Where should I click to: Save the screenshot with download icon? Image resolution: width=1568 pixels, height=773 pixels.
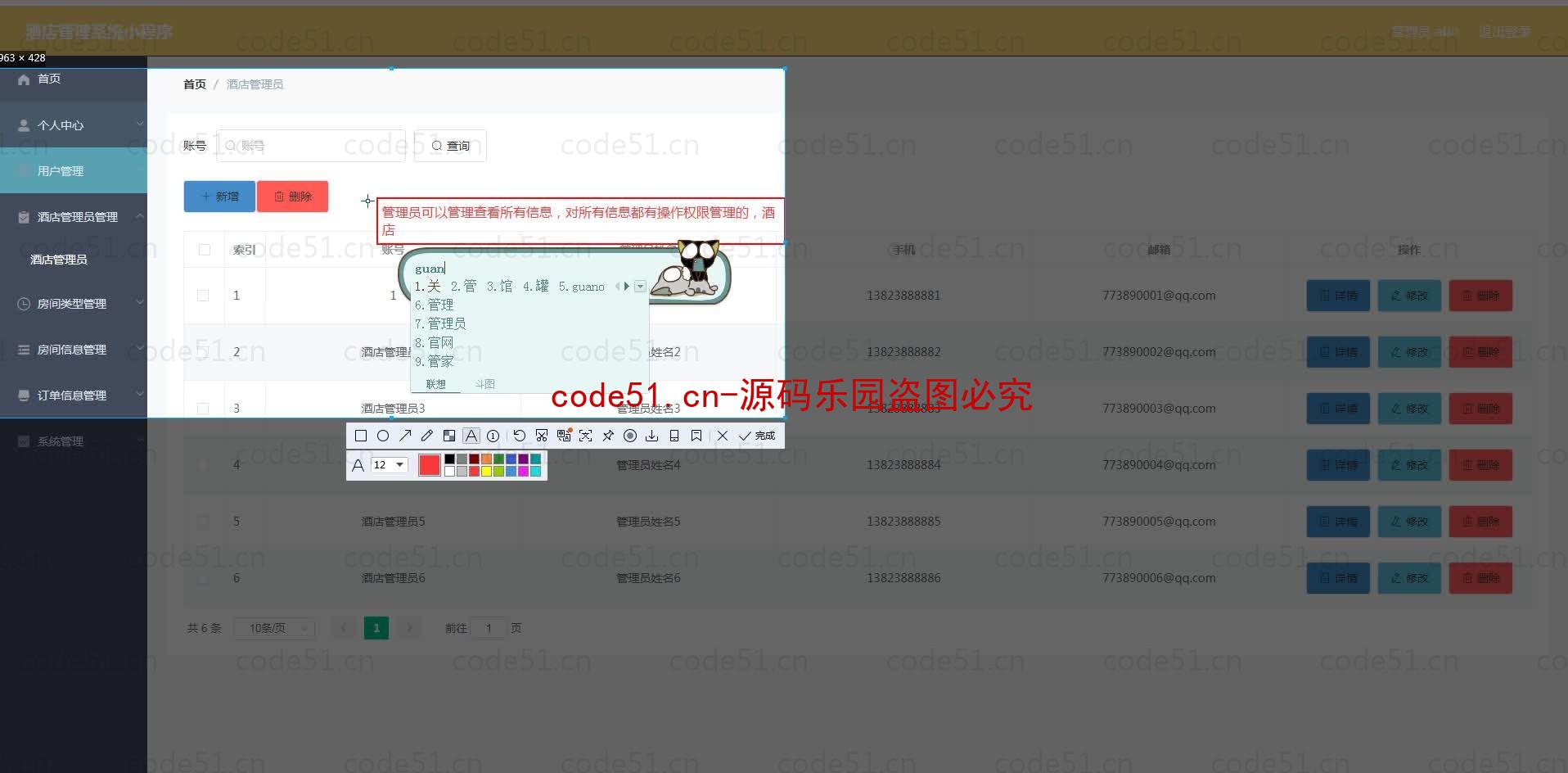pyautogui.click(x=652, y=436)
